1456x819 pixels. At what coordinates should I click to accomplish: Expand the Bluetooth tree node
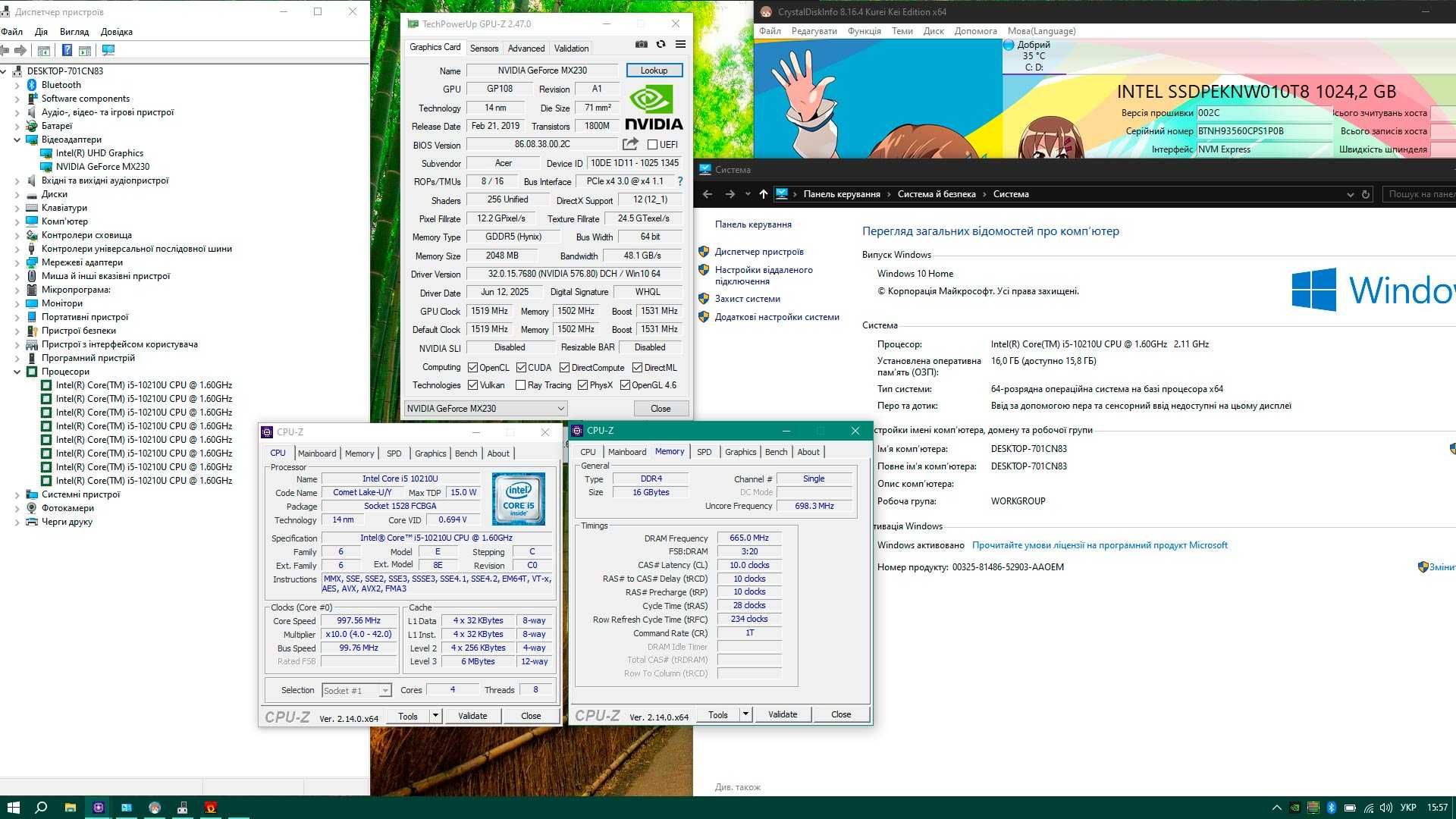(x=17, y=85)
